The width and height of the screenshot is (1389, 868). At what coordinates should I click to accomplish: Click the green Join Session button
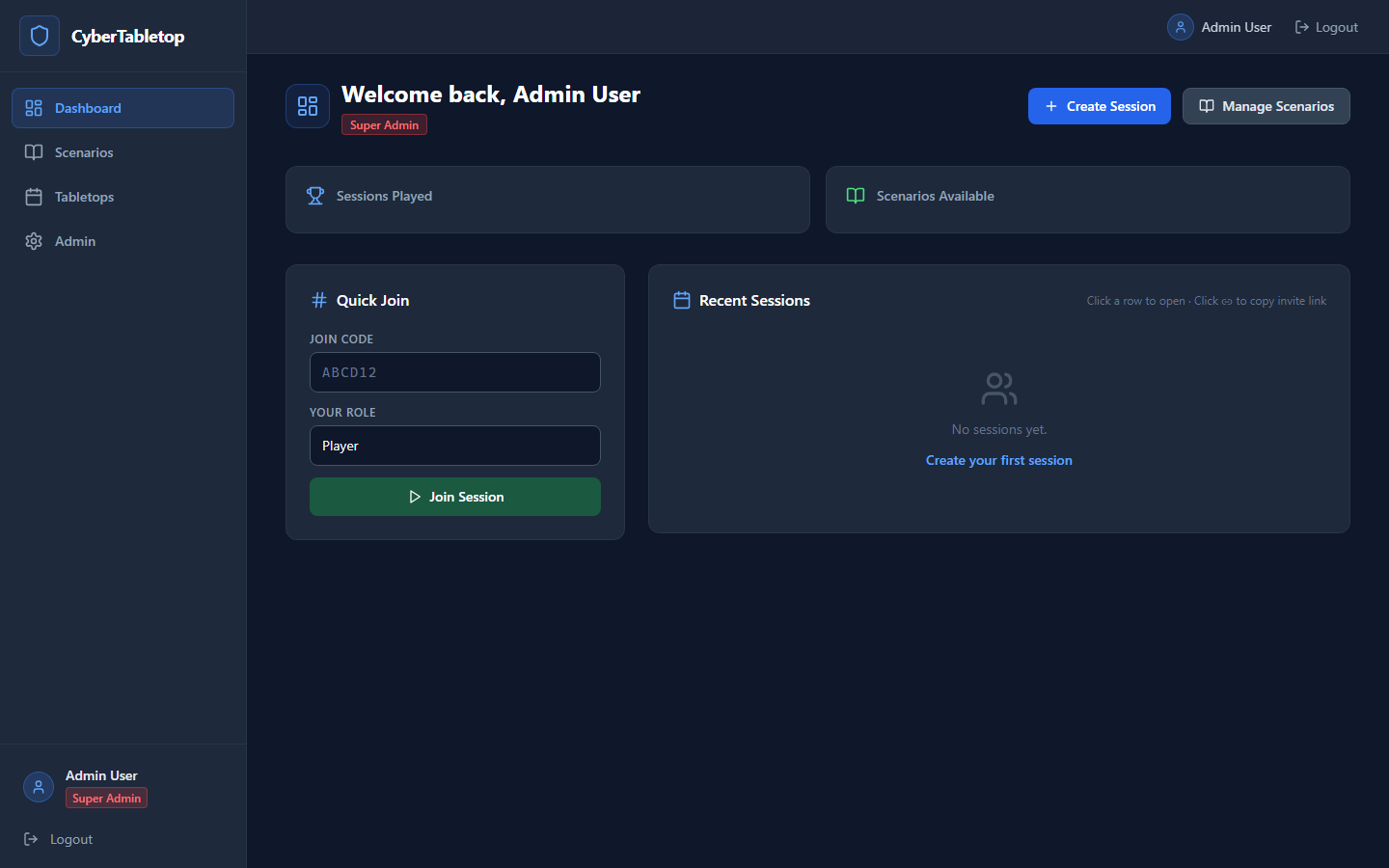point(455,497)
